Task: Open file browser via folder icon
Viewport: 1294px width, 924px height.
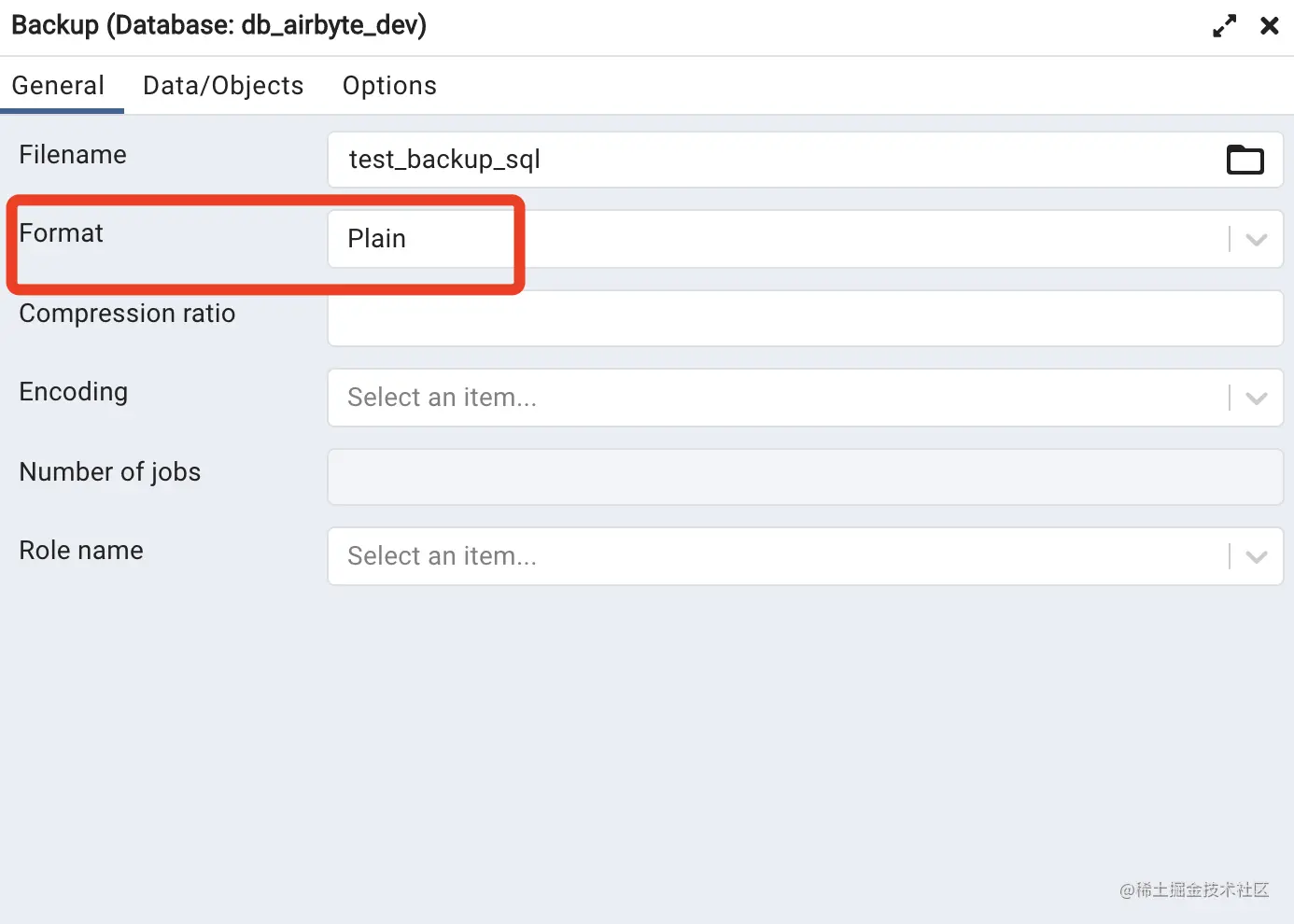Action: click(x=1245, y=160)
